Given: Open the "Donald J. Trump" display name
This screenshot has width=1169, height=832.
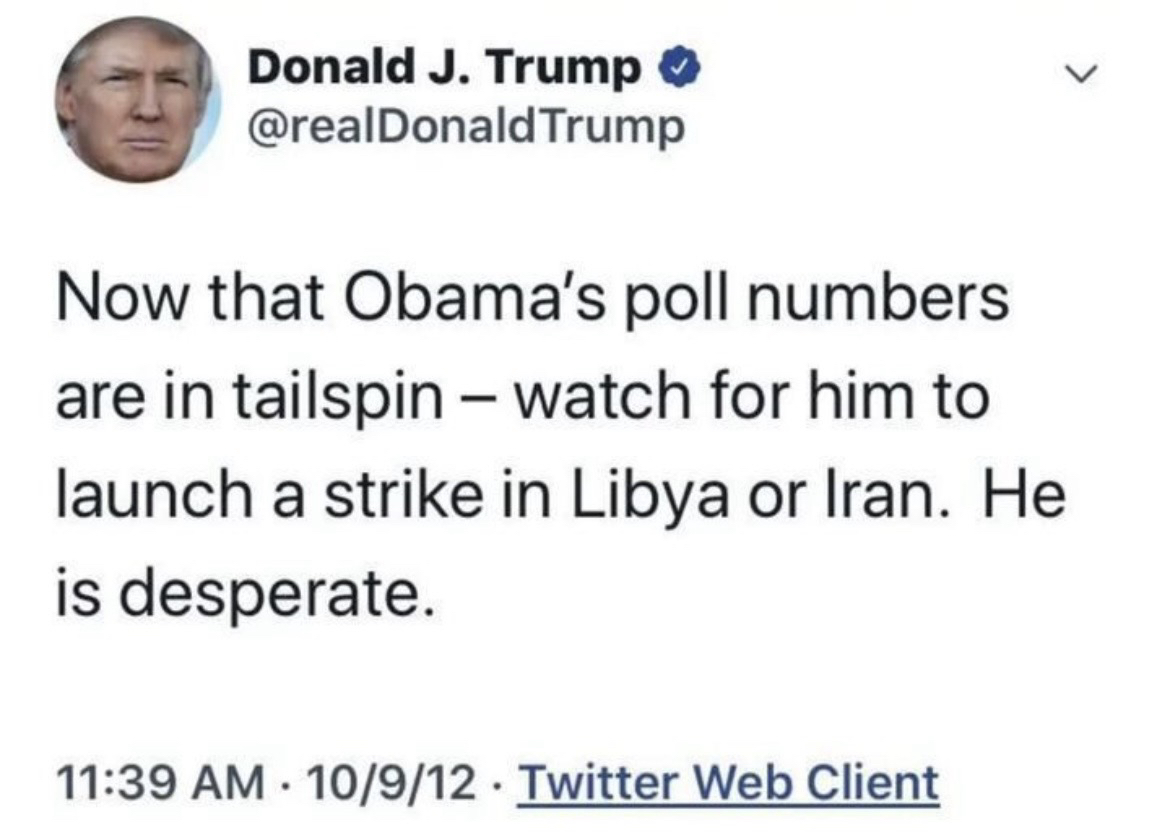Looking at the screenshot, I should pos(446,68).
